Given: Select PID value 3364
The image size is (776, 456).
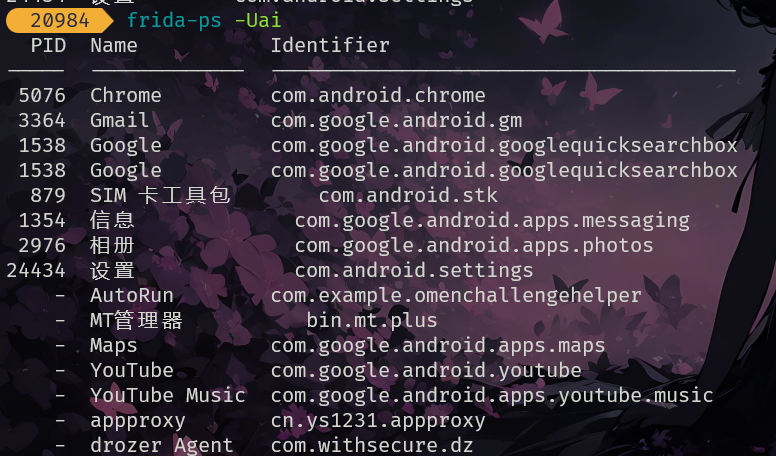Looking at the screenshot, I should tap(42, 120).
